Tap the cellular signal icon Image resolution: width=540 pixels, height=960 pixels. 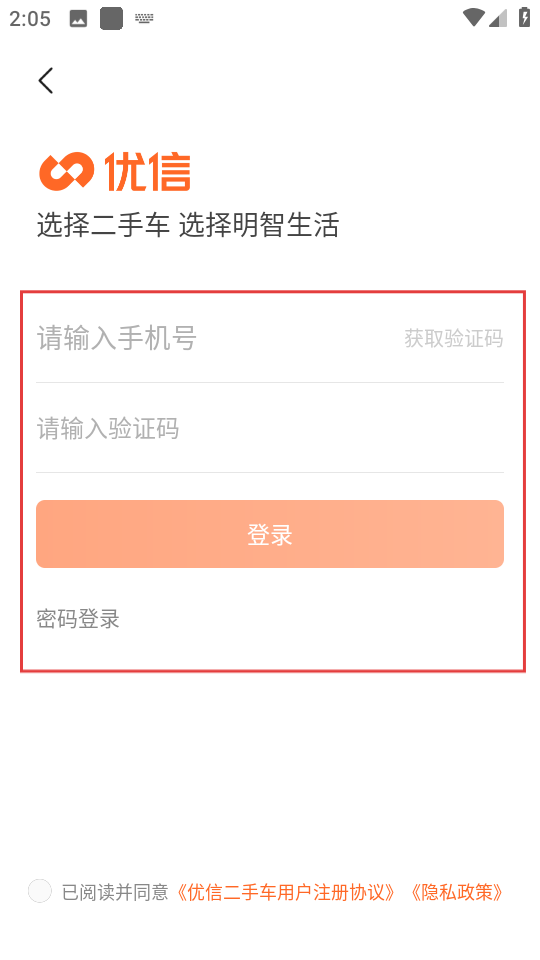click(x=498, y=18)
